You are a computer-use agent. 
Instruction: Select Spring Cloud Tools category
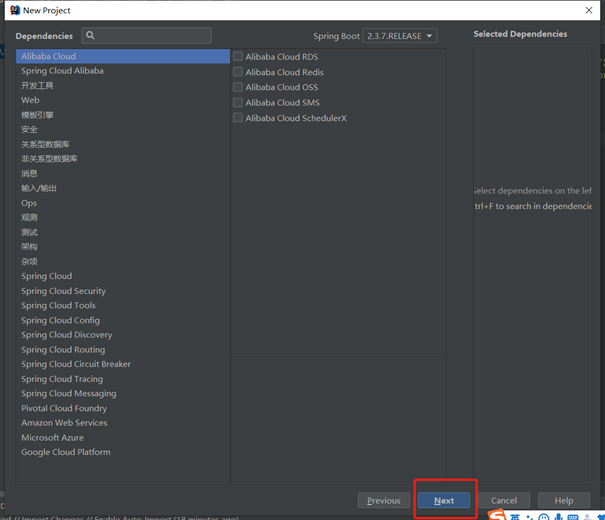pyautogui.click(x=123, y=306)
